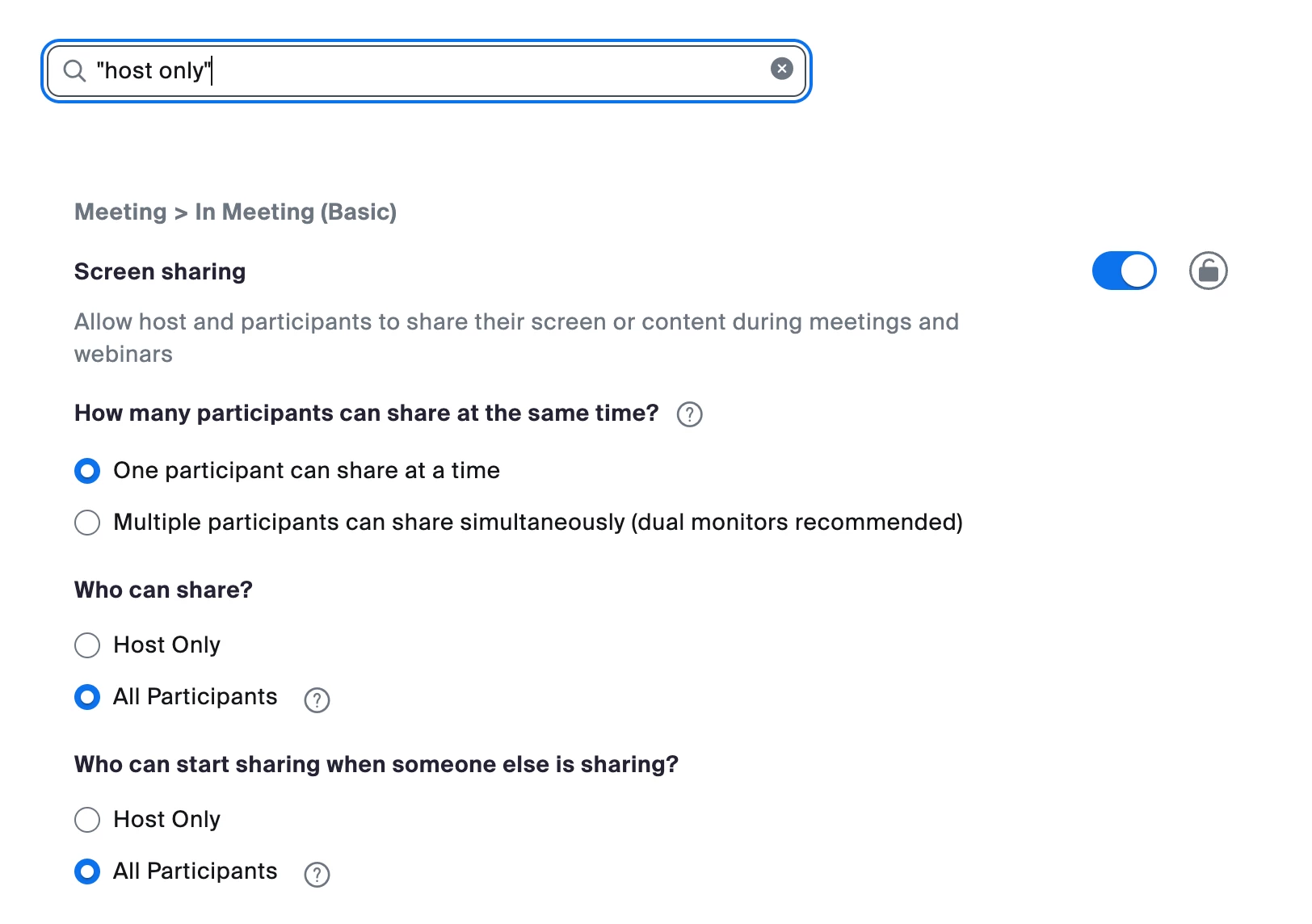The height and width of the screenshot is (924, 1312).
Task: Click help icon under Who can share
Action: tap(317, 699)
